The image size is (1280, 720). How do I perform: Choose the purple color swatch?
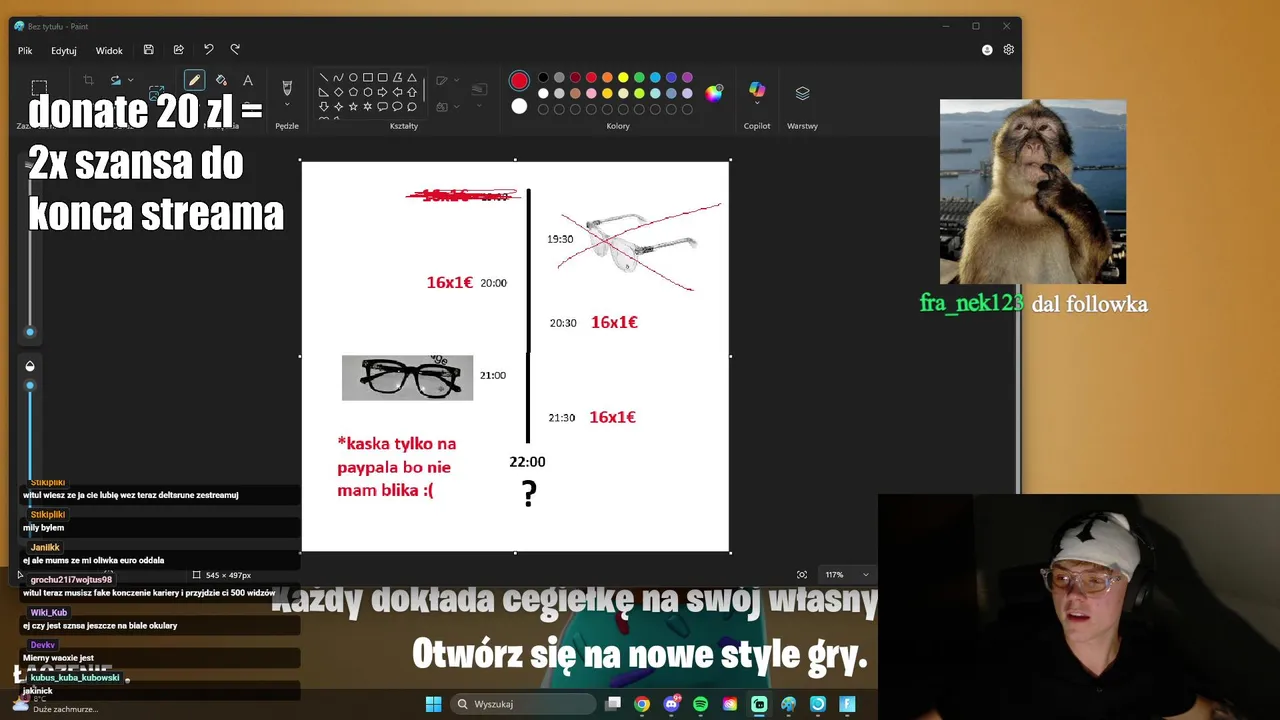(x=687, y=77)
